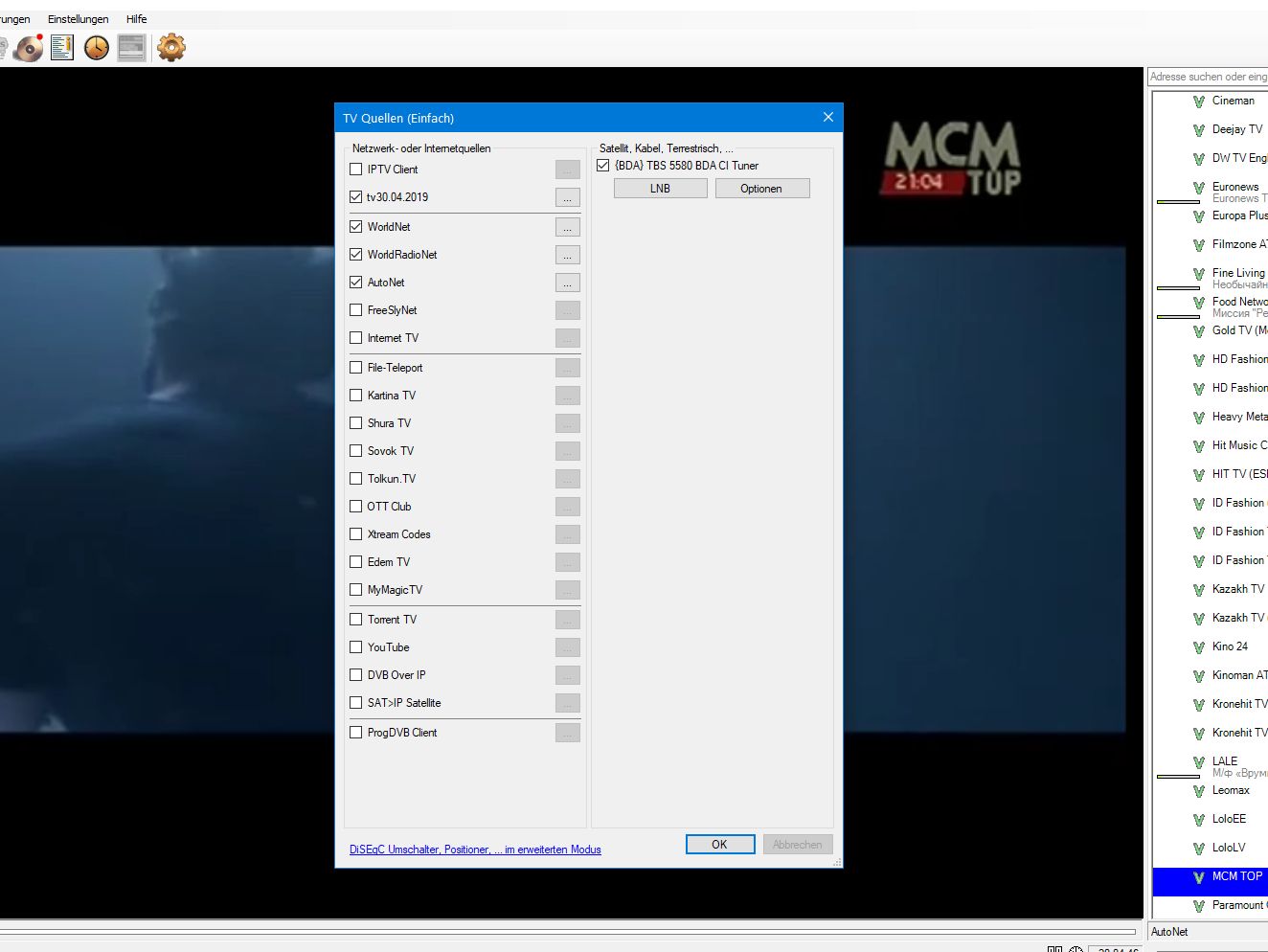Disable the TBS 5580 BDA tuner checkbox
This screenshot has height=952, width=1268.
click(603, 166)
